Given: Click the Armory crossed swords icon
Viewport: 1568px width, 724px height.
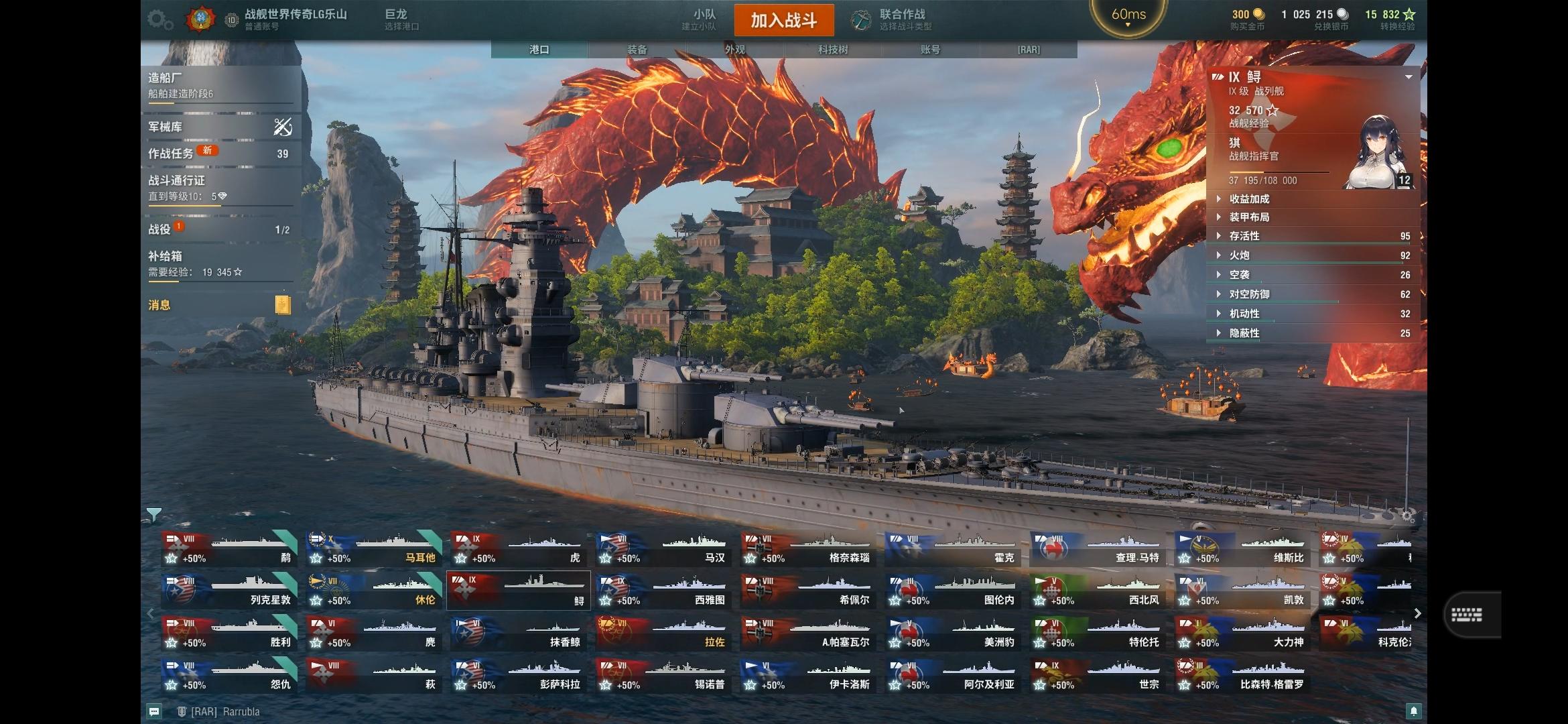Looking at the screenshot, I should [283, 127].
